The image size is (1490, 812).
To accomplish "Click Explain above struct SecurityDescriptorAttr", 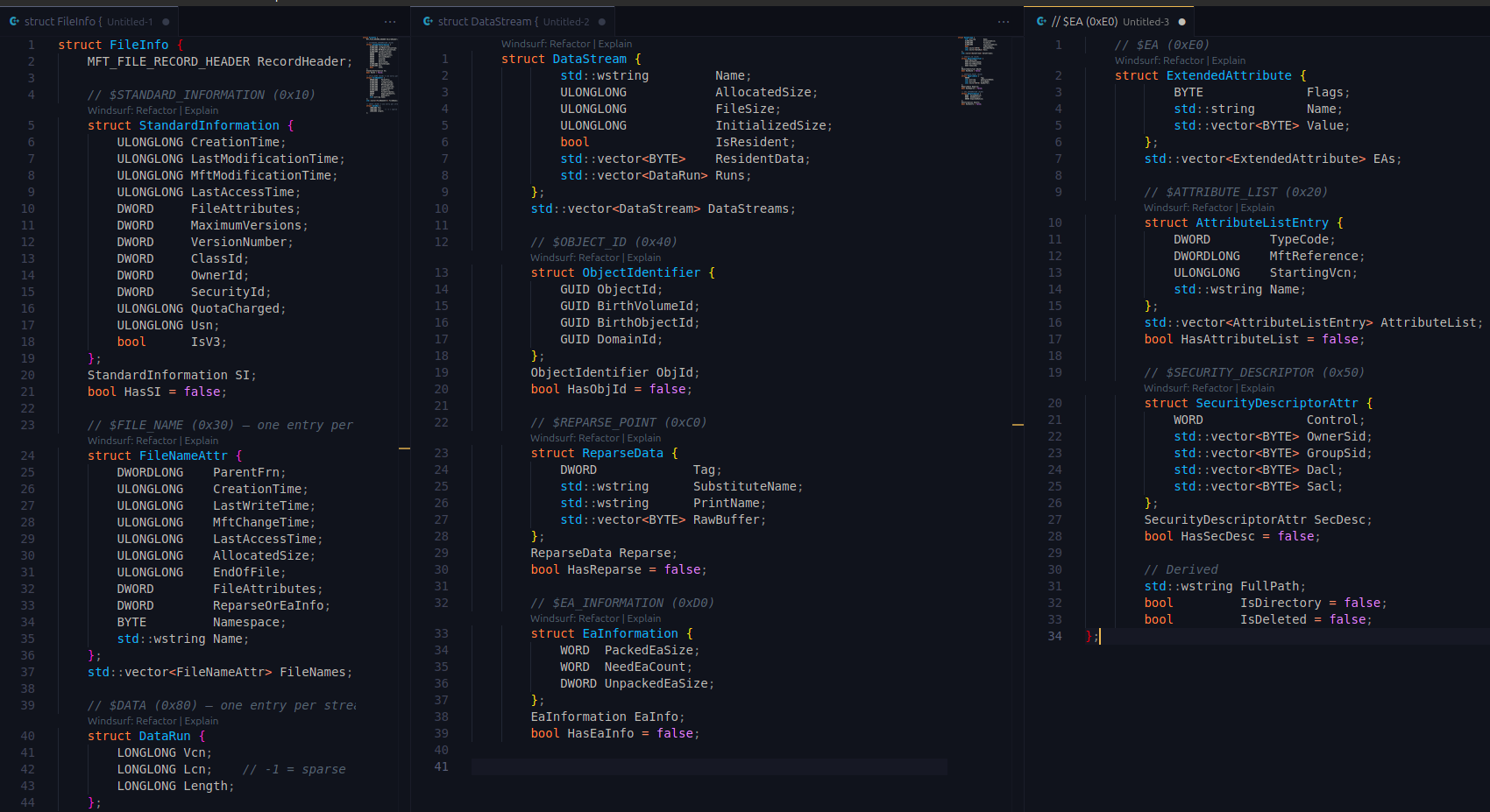I will click(x=1258, y=388).
